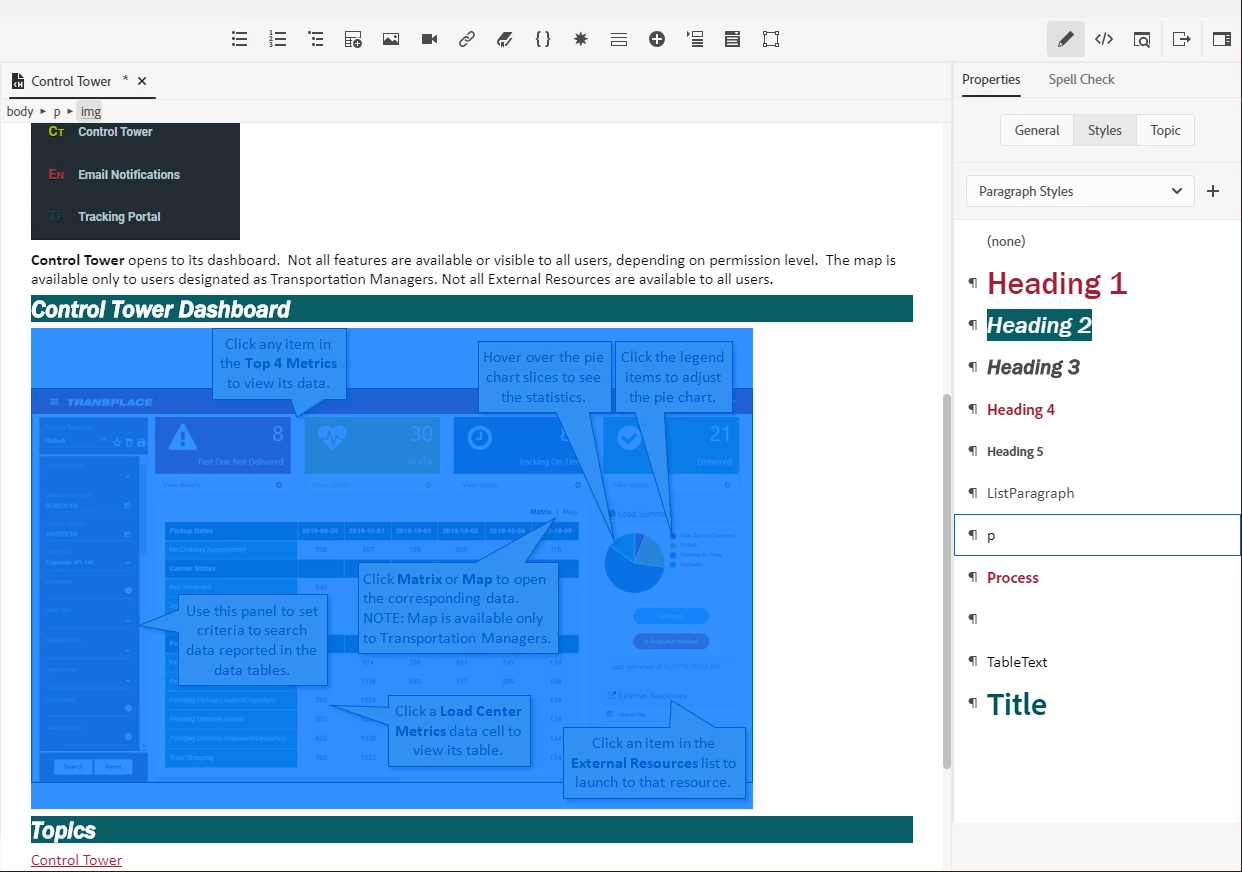Viewport: 1242px width, 872px height.
Task: Switch to the Spell Check tab
Action: pos(1081,79)
